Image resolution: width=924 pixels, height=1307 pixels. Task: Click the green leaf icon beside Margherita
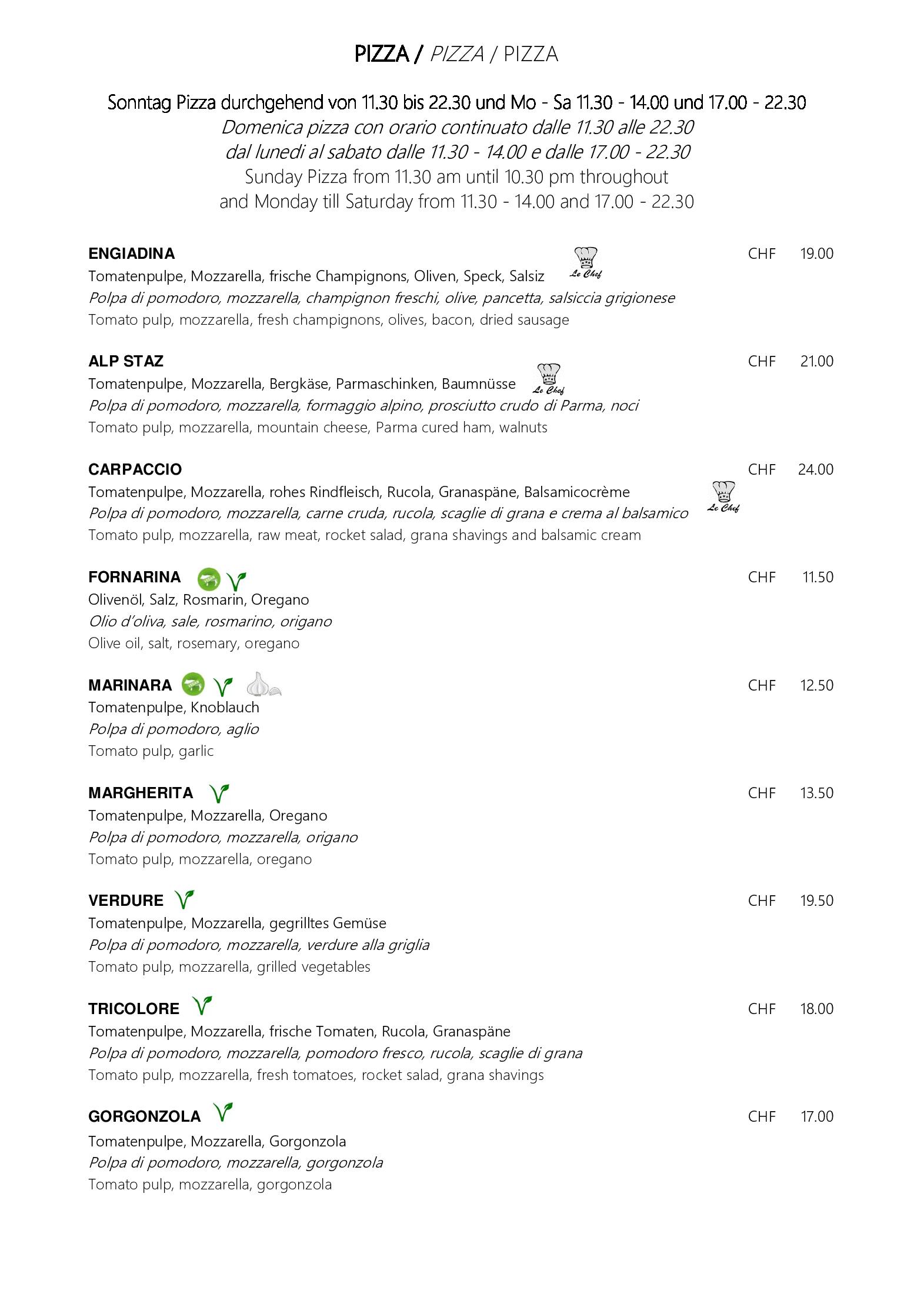coord(220,793)
